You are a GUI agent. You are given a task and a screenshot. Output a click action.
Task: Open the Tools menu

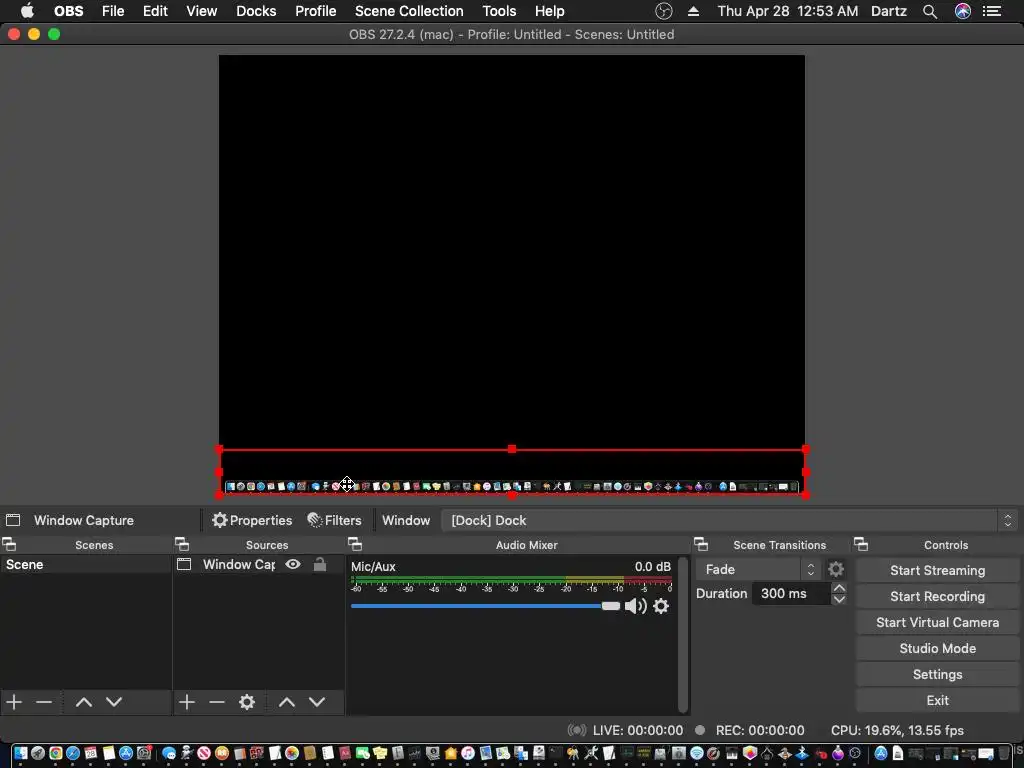pyautogui.click(x=499, y=11)
